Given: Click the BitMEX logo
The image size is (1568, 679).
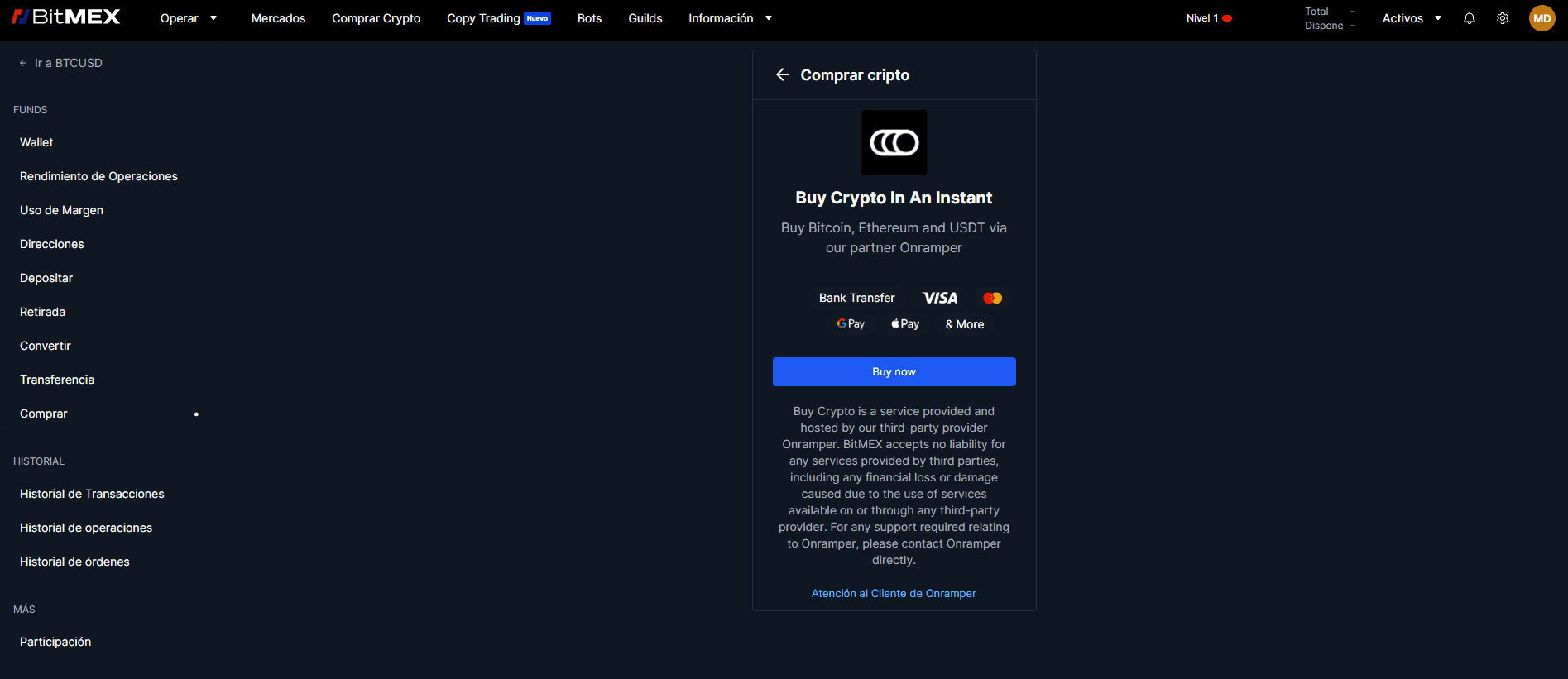Looking at the screenshot, I should click(x=65, y=17).
